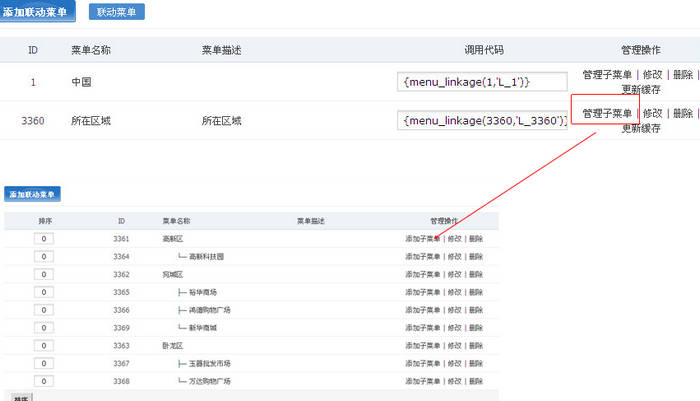
Task: Click 添加子菜单 for 高新区
Action: [x=422, y=239]
